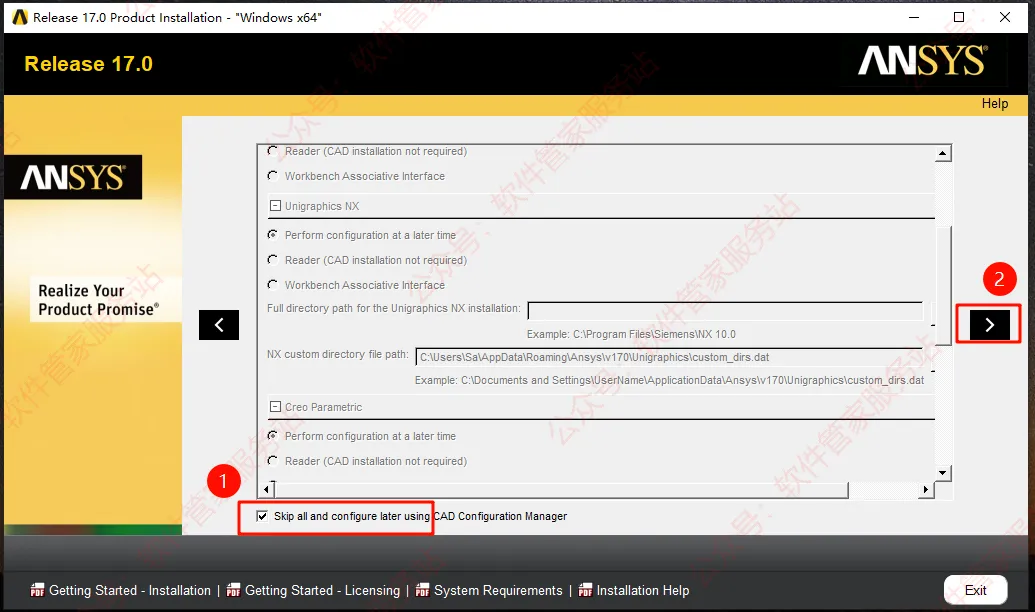
Task: Click the ANSYS title bar icon
Action: 19,17
